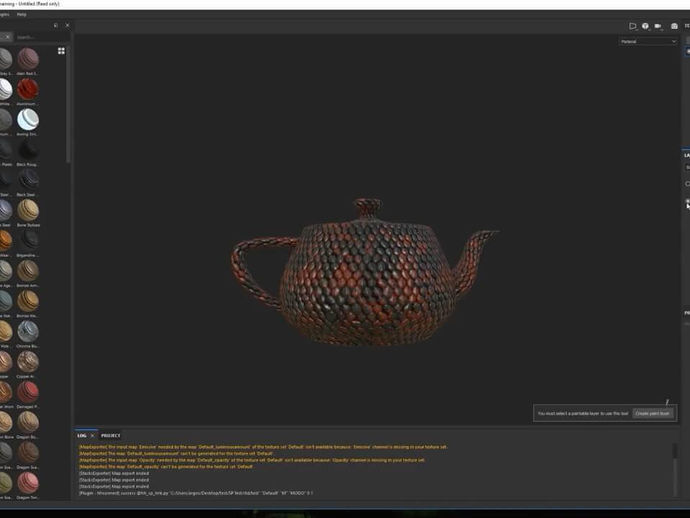Select the Copper Armor material thumbnail
This screenshot has height=518, width=690.
tap(28, 362)
